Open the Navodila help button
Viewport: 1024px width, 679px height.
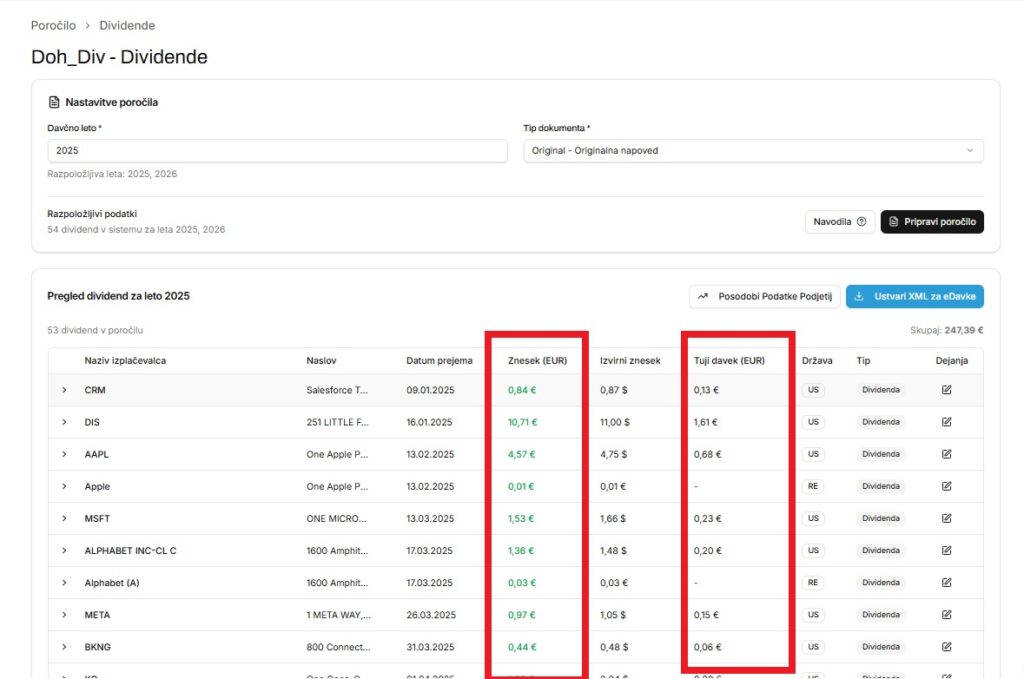coord(839,222)
